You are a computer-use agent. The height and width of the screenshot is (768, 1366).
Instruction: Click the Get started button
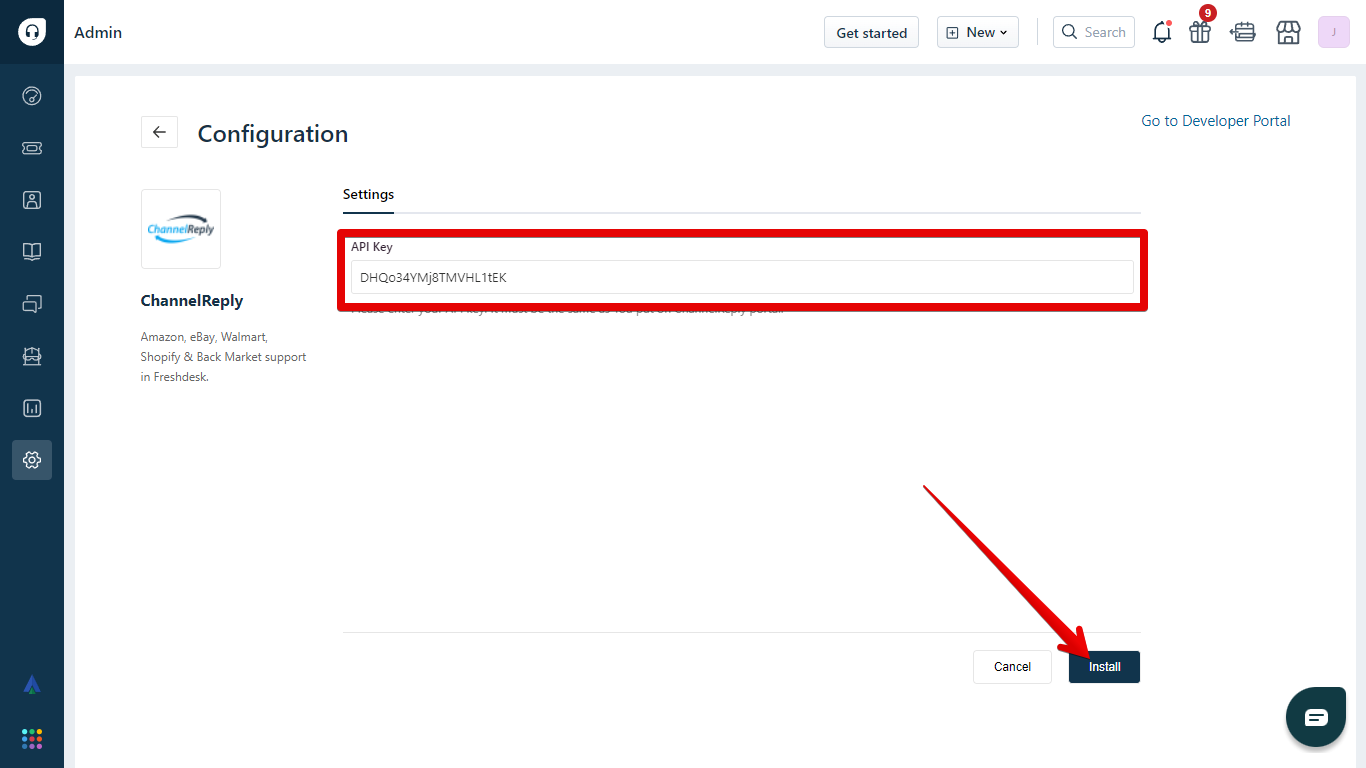pos(871,32)
